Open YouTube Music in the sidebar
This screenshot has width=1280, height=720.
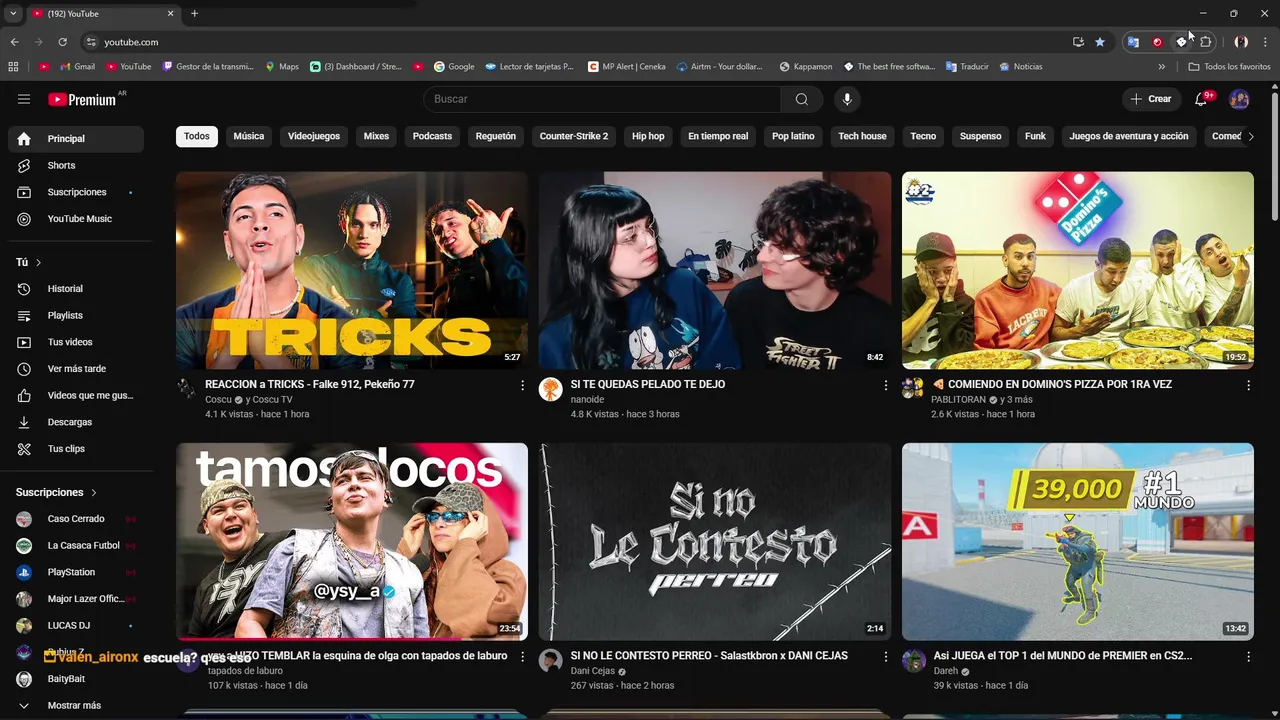point(76,219)
